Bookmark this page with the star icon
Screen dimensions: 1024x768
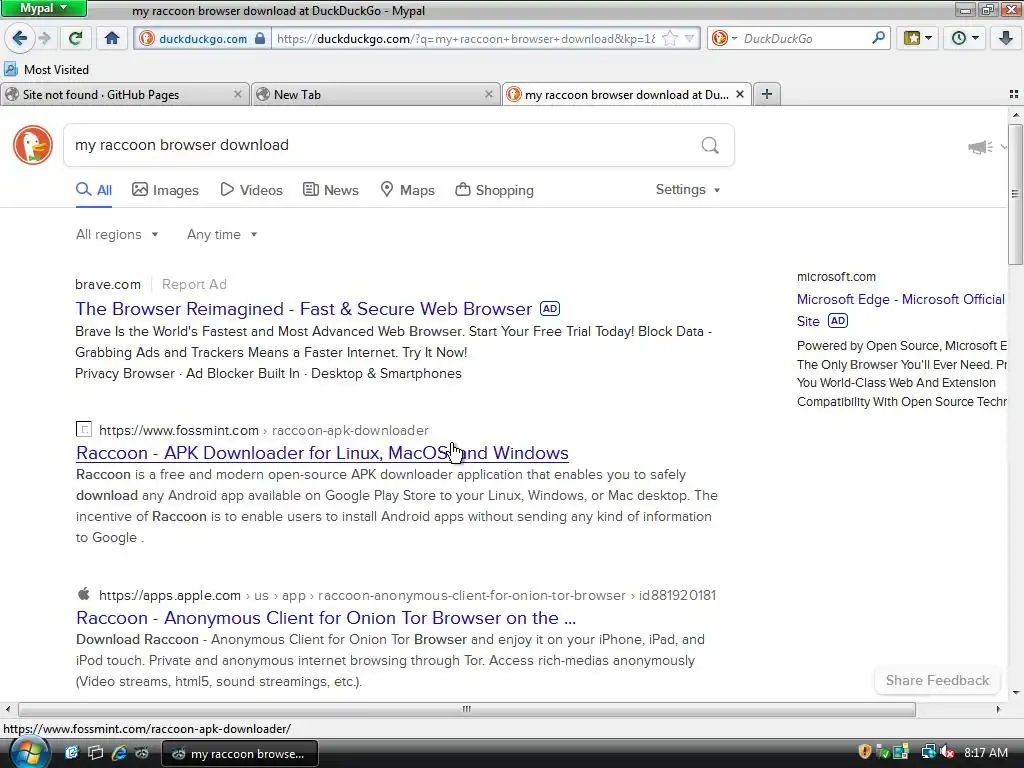click(x=670, y=39)
